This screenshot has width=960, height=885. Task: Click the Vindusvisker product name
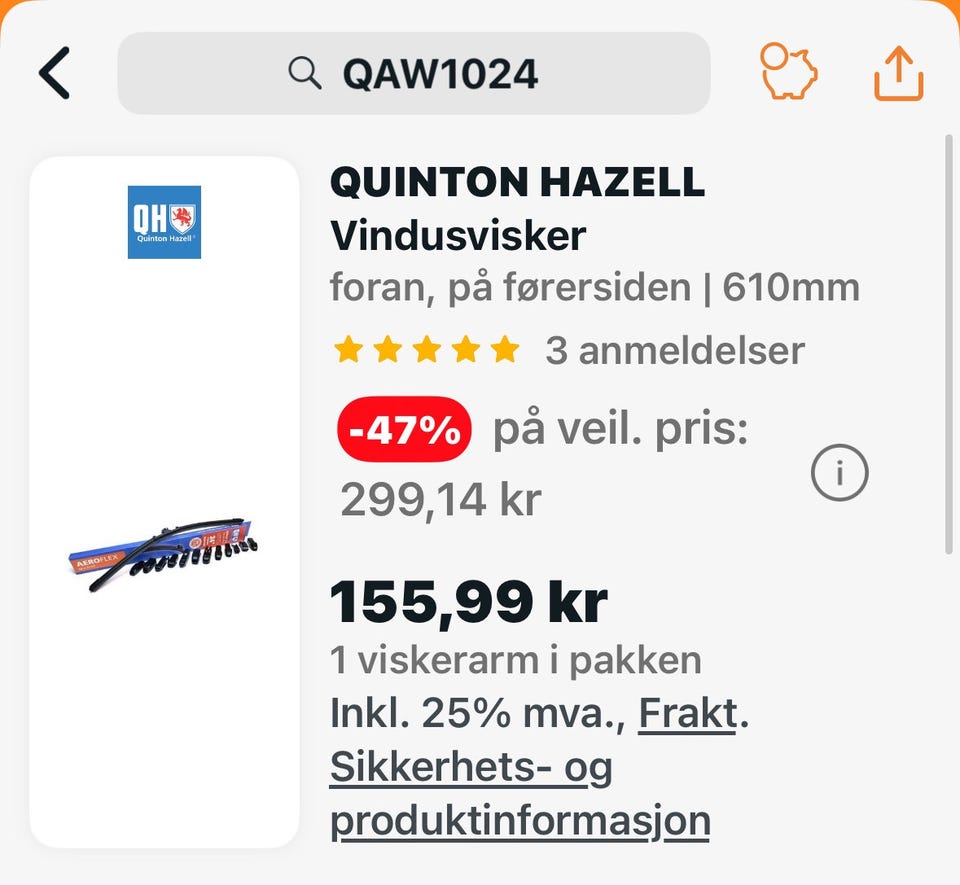click(x=458, y=236)
